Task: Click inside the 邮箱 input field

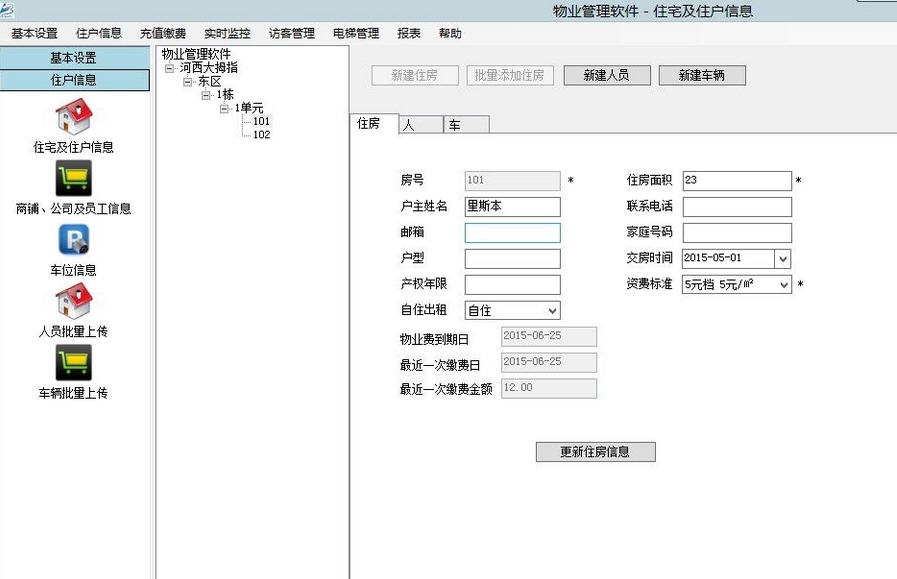Action: pos(510,232)
